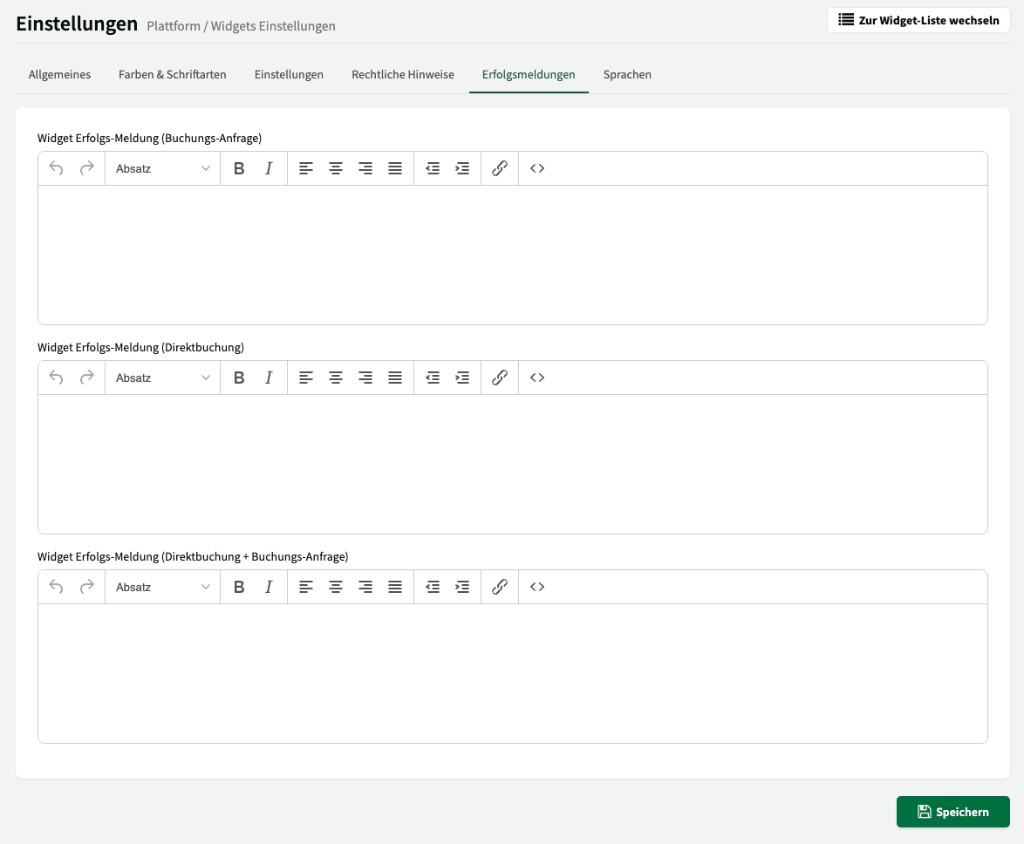Open the Farben & Schriftarten tab
This screenshot has height=844, width=1024.
tap(172, 75)
